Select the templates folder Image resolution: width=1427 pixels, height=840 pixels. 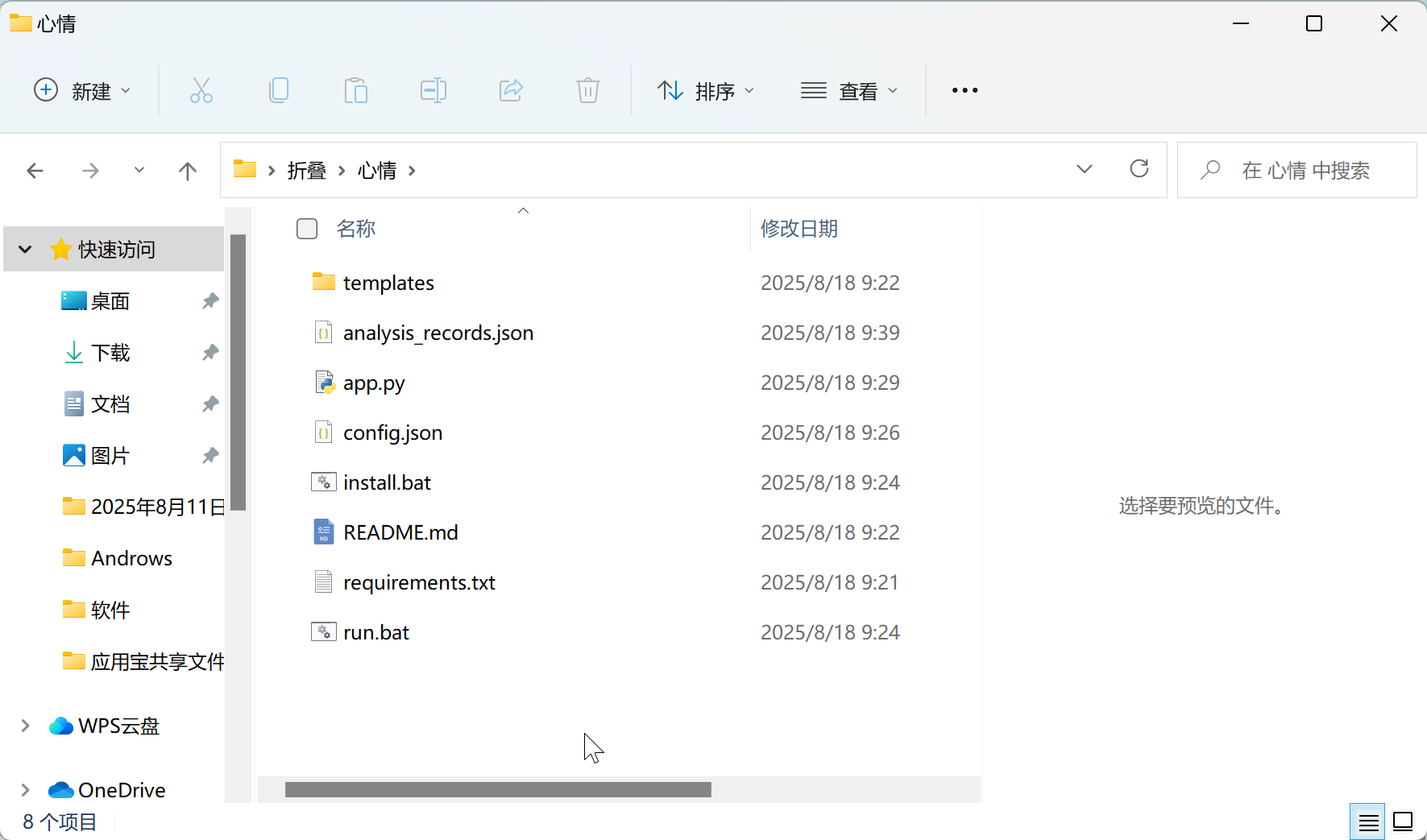coord(388,283)
